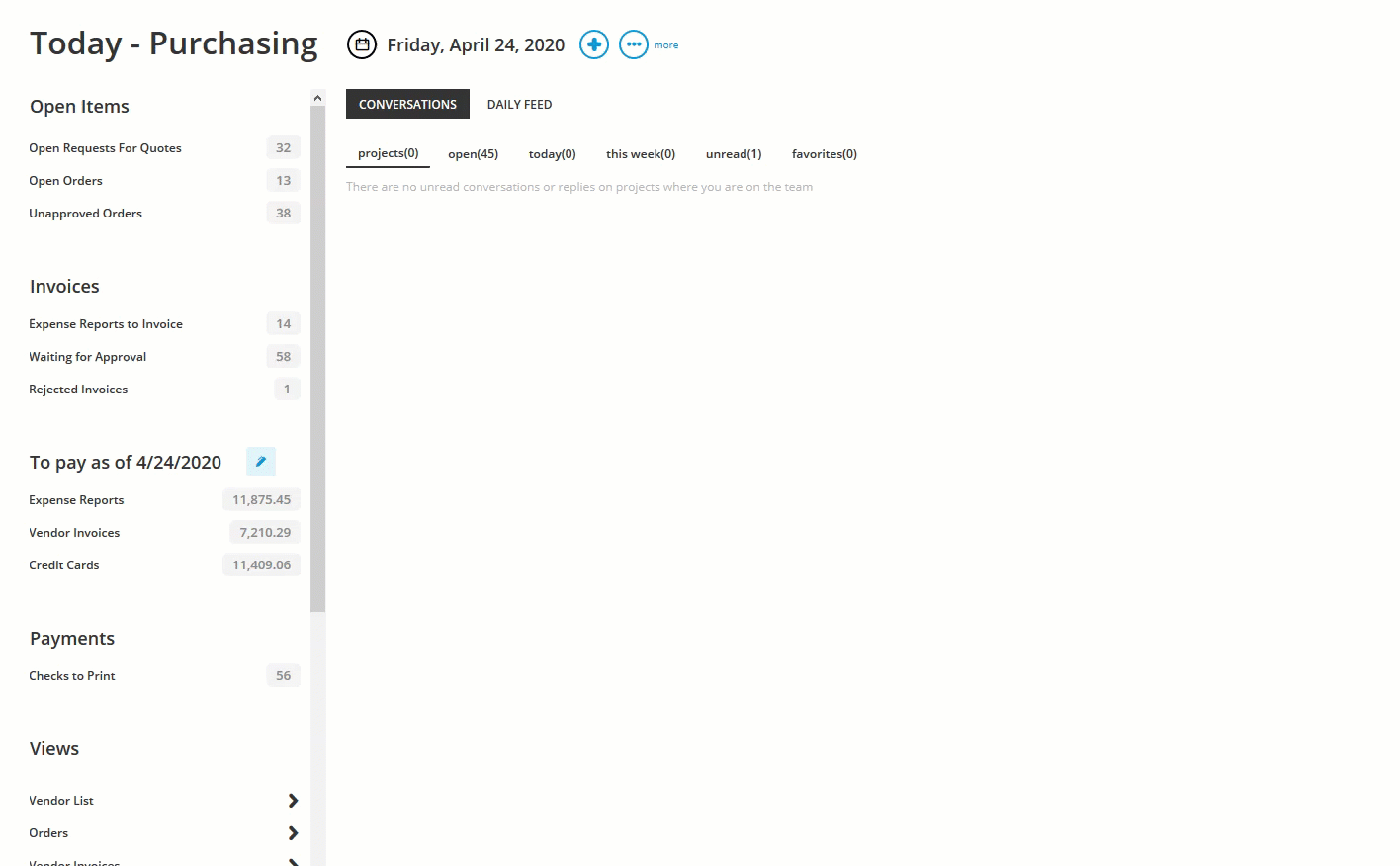Click the To pay as of 4/24/2020 heading
This screenshot has width=1400, height=866.
pos(126,463)
